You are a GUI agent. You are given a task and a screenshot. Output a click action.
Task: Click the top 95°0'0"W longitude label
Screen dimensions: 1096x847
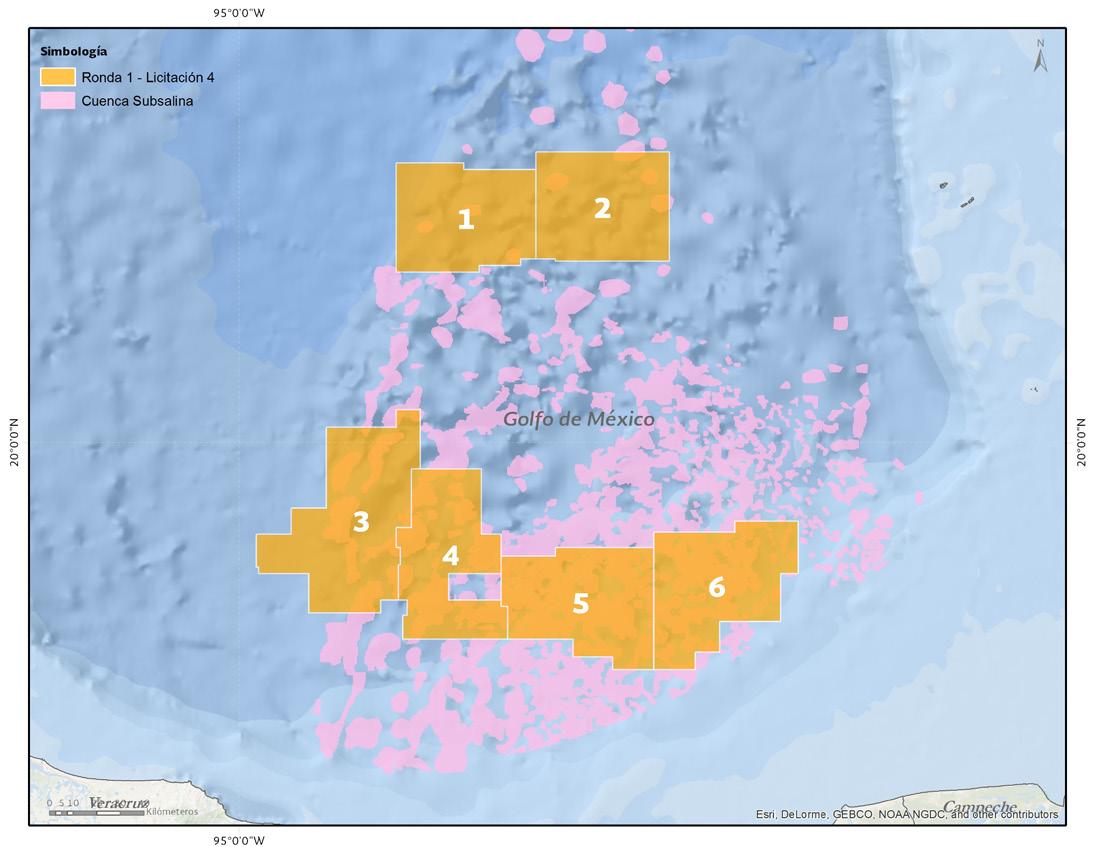point(239,13)
